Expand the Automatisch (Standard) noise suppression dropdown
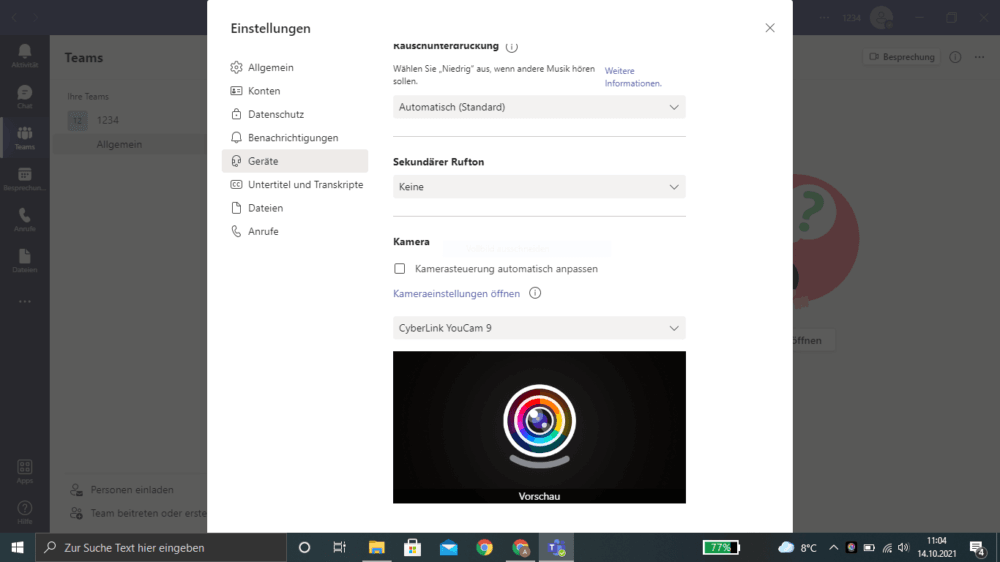1000x562 pixels. (x=539, y=107)
